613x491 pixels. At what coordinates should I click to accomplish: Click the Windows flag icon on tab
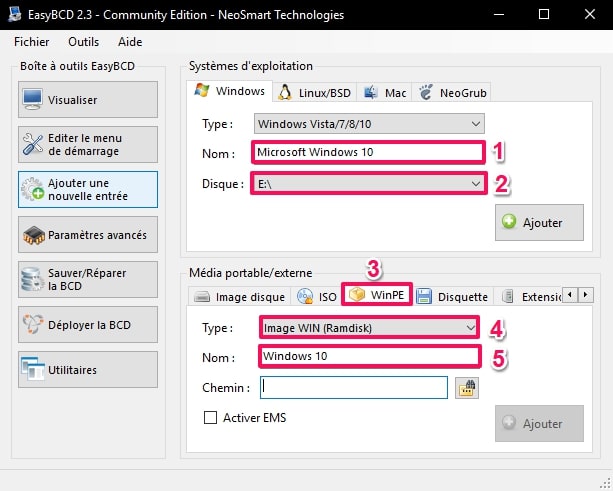coord(202,91)
